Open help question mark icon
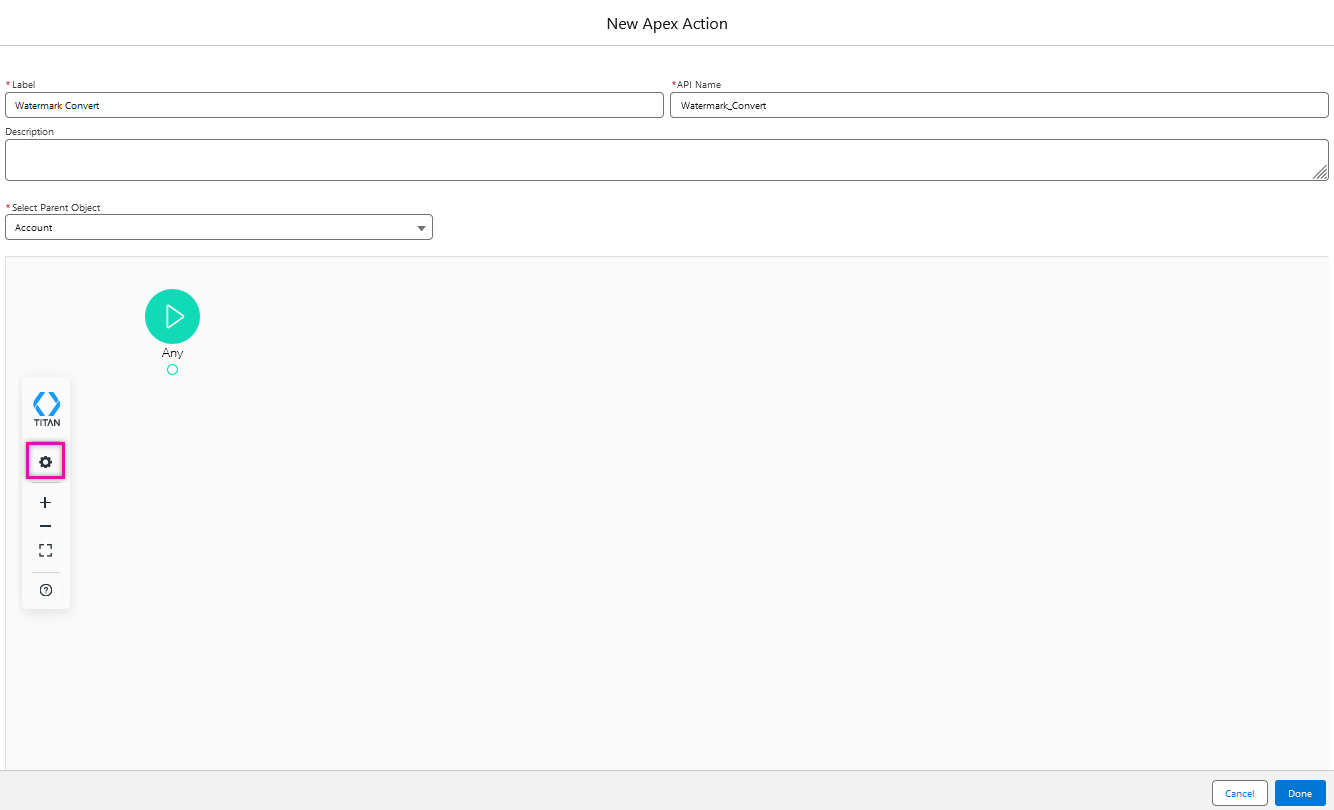 [x=45, y=590]
